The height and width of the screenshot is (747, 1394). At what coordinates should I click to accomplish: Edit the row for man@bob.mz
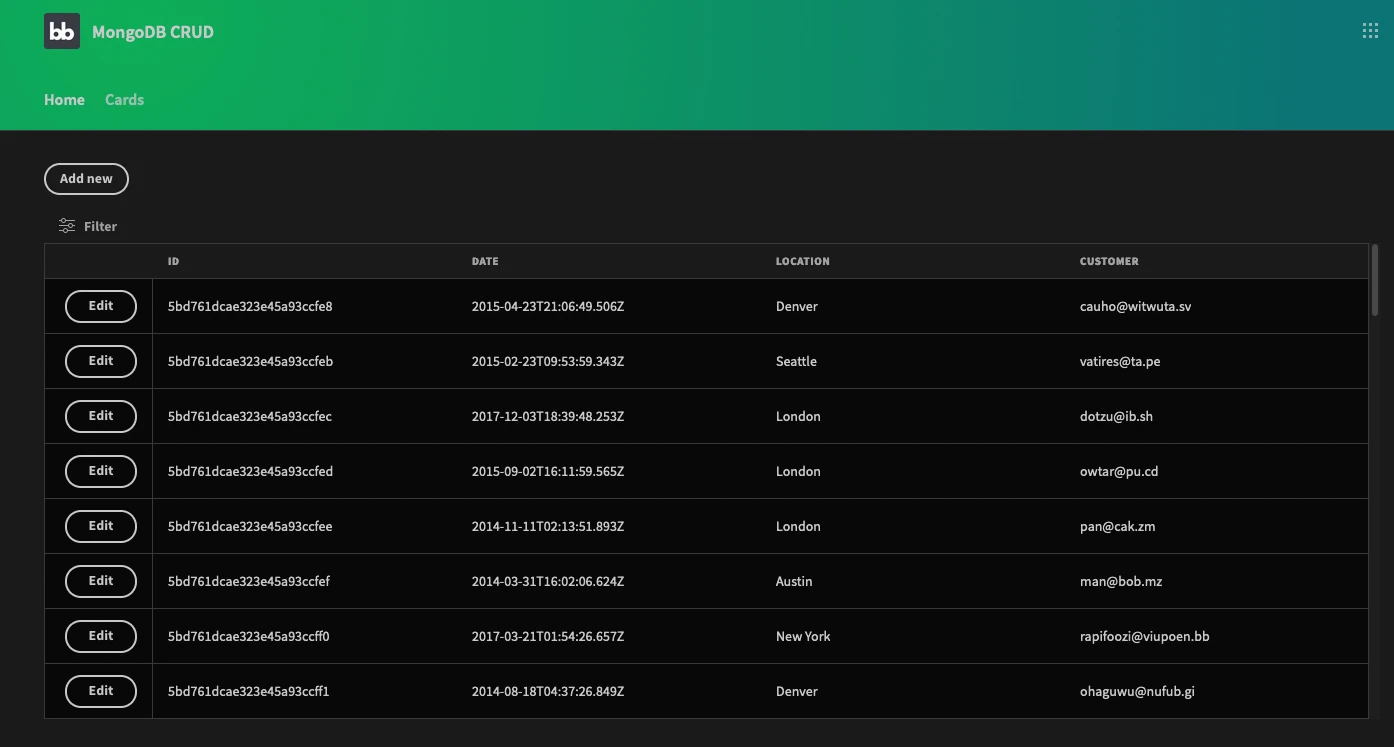[x=101, y=581]
